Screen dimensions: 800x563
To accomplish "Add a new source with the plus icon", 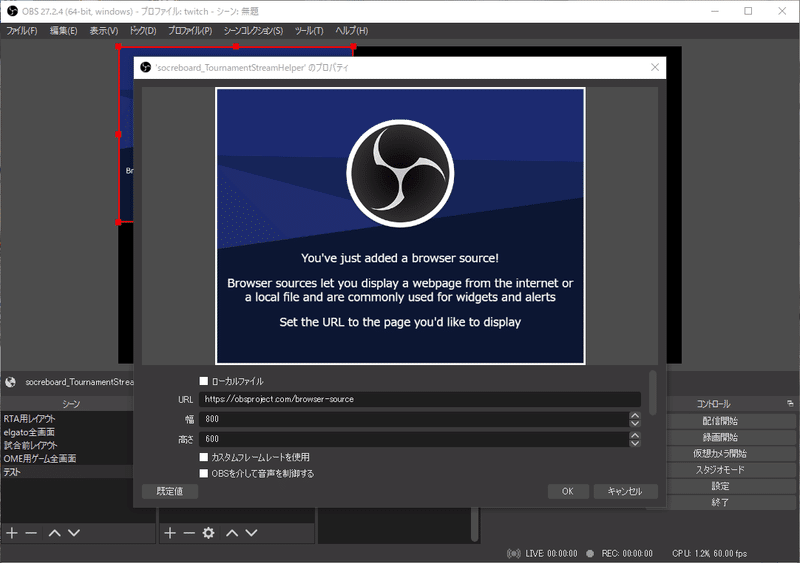I will pyautogui.click(x=170, y=533).
